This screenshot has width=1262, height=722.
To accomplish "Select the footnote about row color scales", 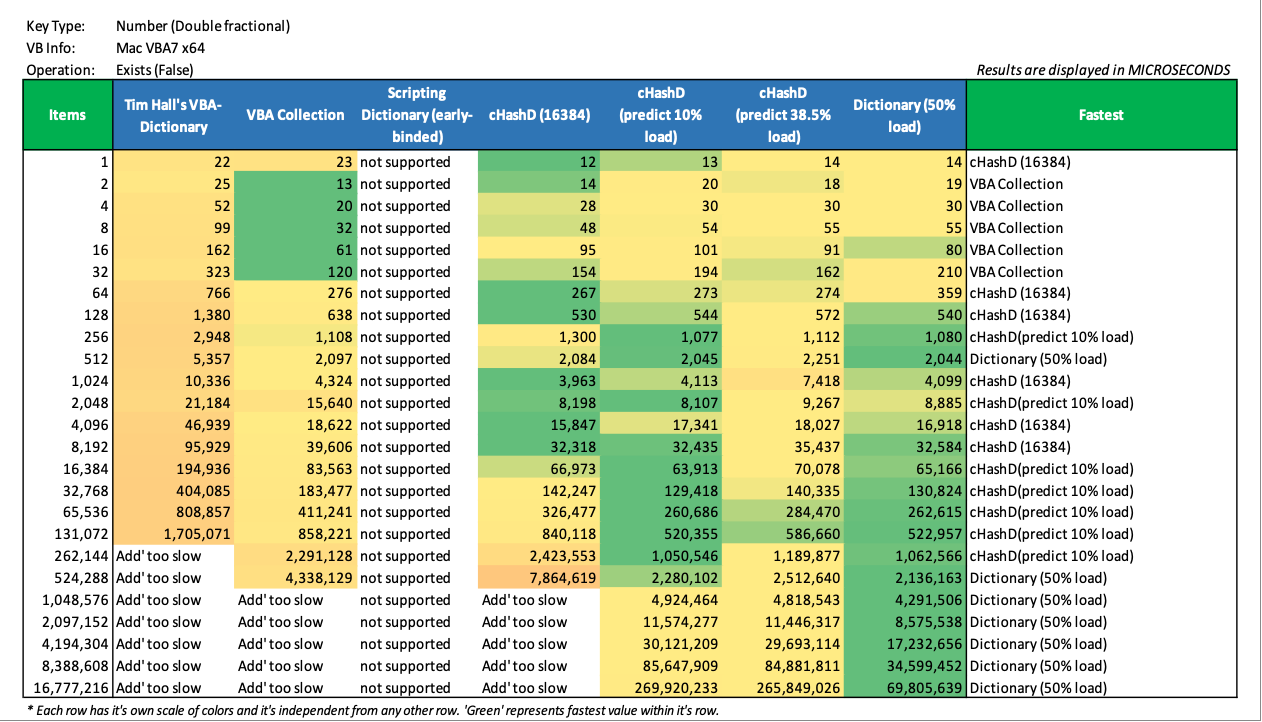I will [372, 711].
